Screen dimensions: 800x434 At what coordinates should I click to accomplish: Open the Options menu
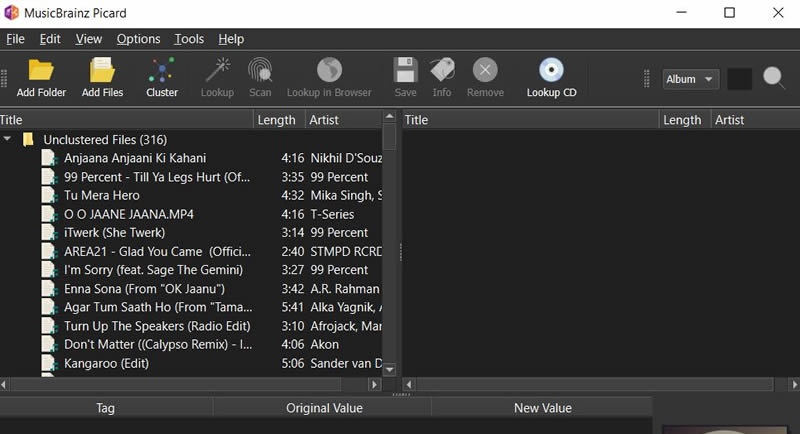pos(138,39)
